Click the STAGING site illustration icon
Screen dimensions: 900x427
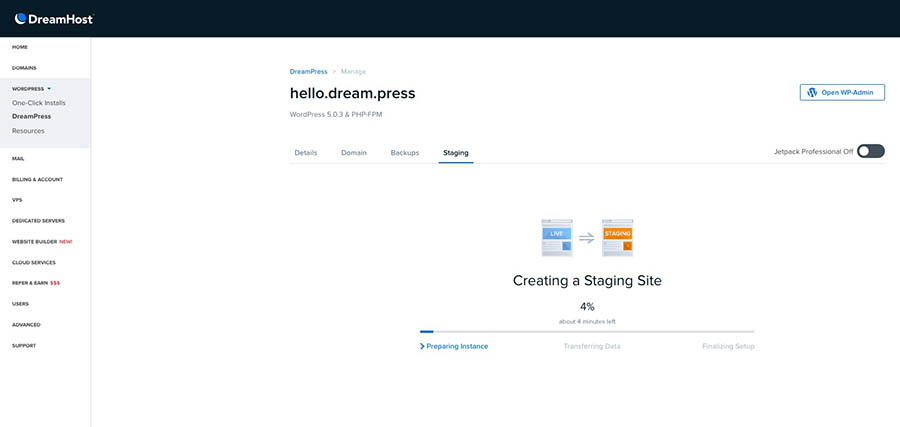(618, 238)
